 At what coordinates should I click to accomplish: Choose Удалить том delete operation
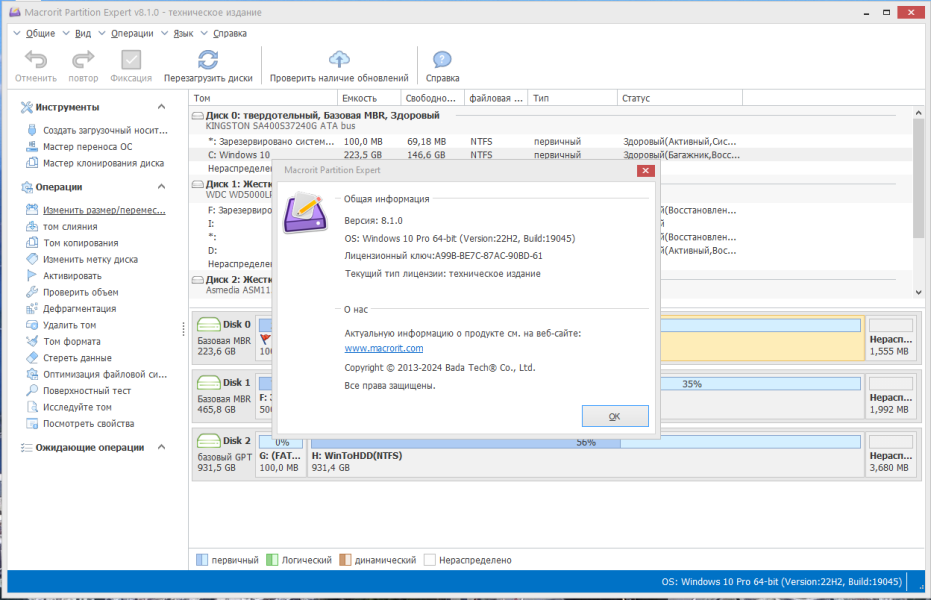tap(61, 325)
